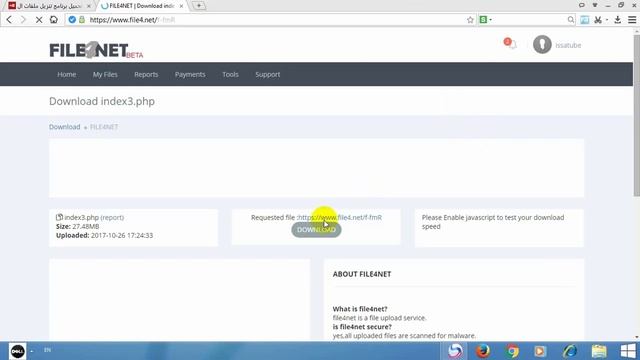
Task: Open the notifications bell with red badge
Action: 510,44
